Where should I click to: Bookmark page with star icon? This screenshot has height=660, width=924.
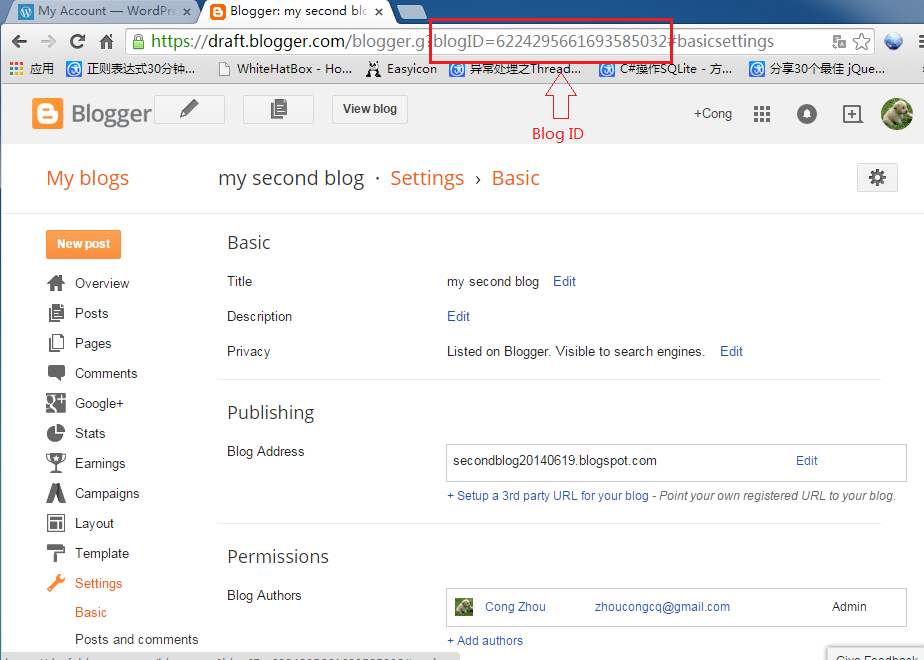[x=861, y=42]
